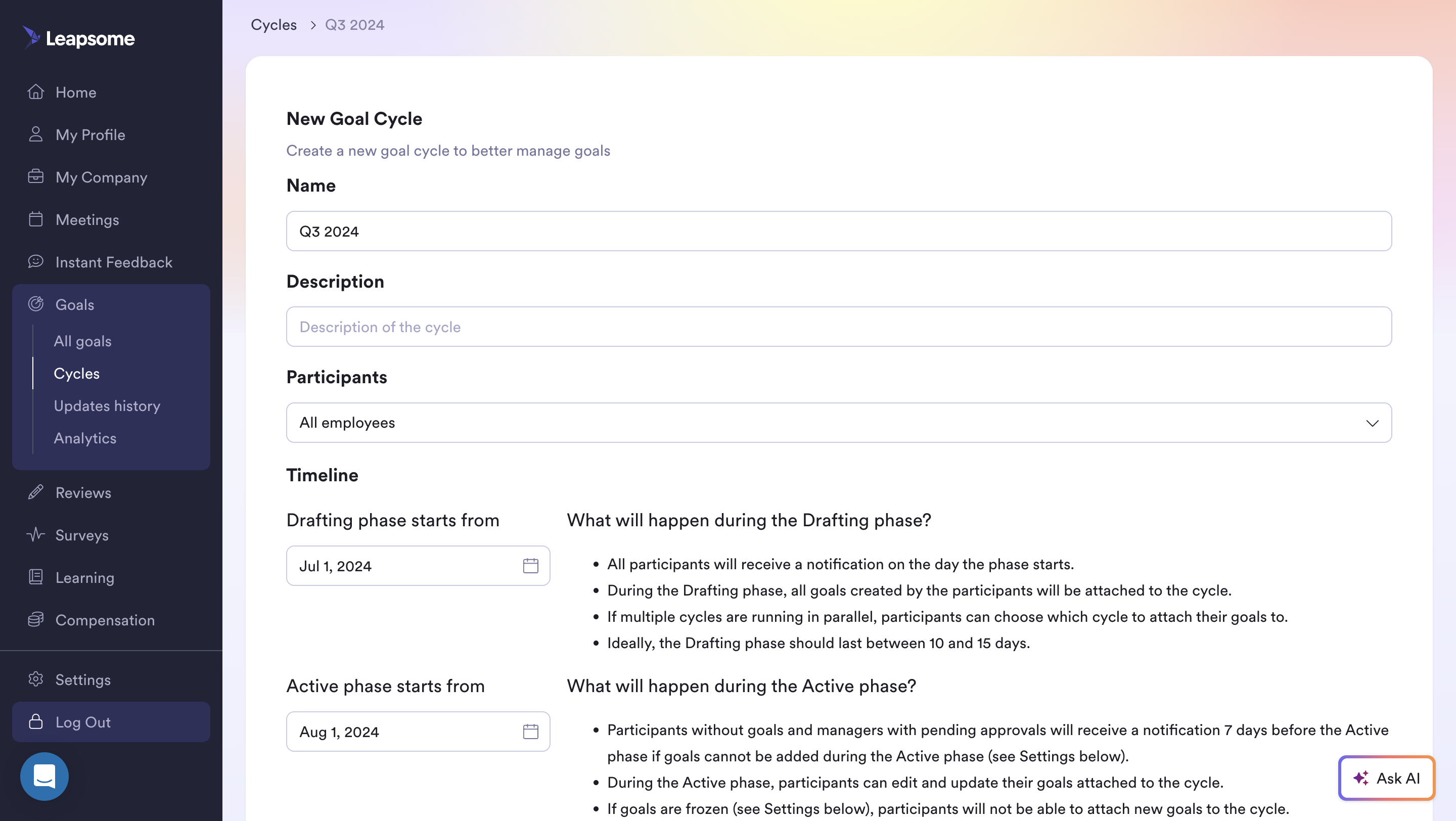Viewport: 1456px width, 821px height.
Task: Click the 'New Goal Cycle' heading
Action: tap(354, 119)
